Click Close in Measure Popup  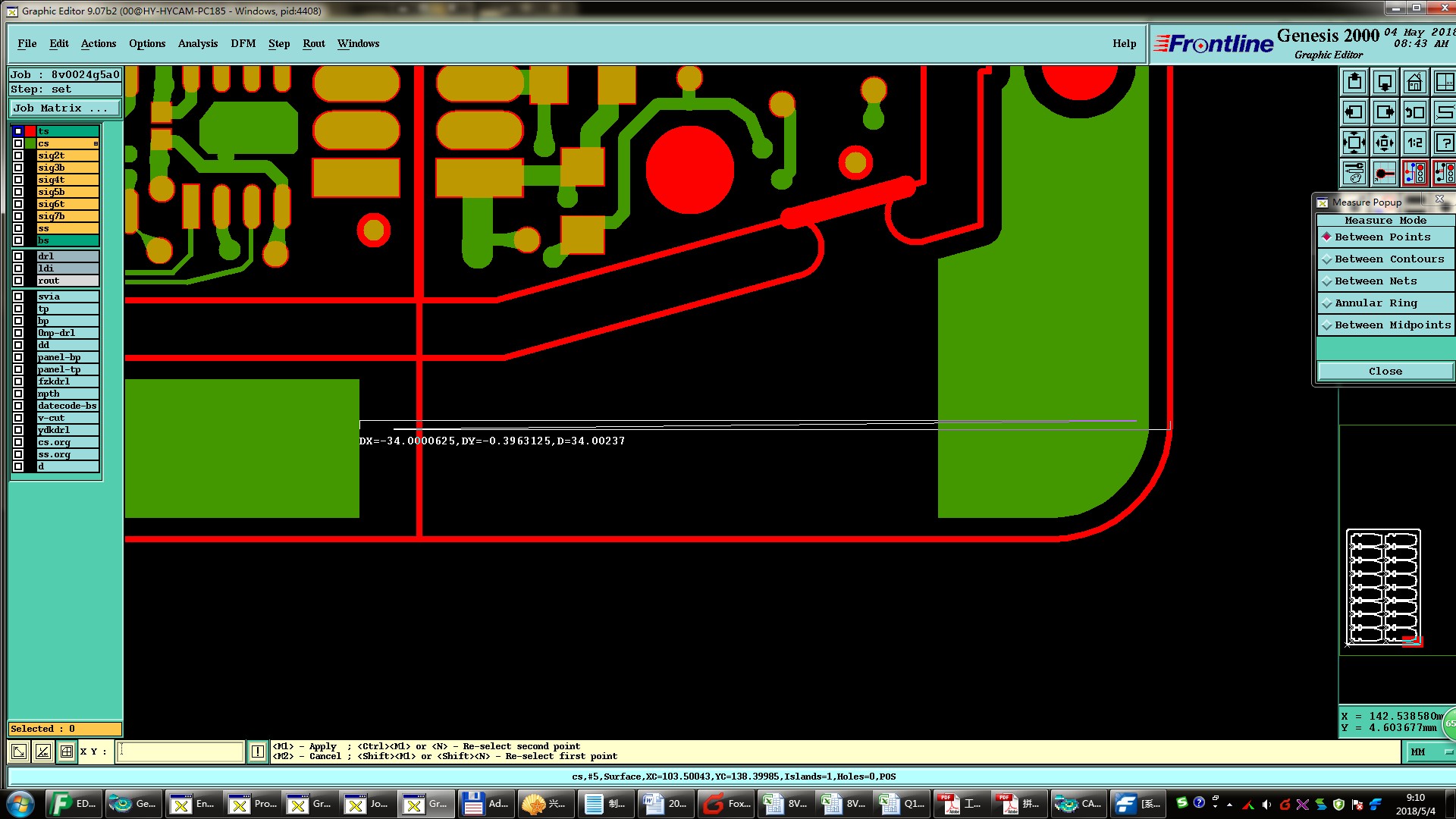coord(1385,371)
